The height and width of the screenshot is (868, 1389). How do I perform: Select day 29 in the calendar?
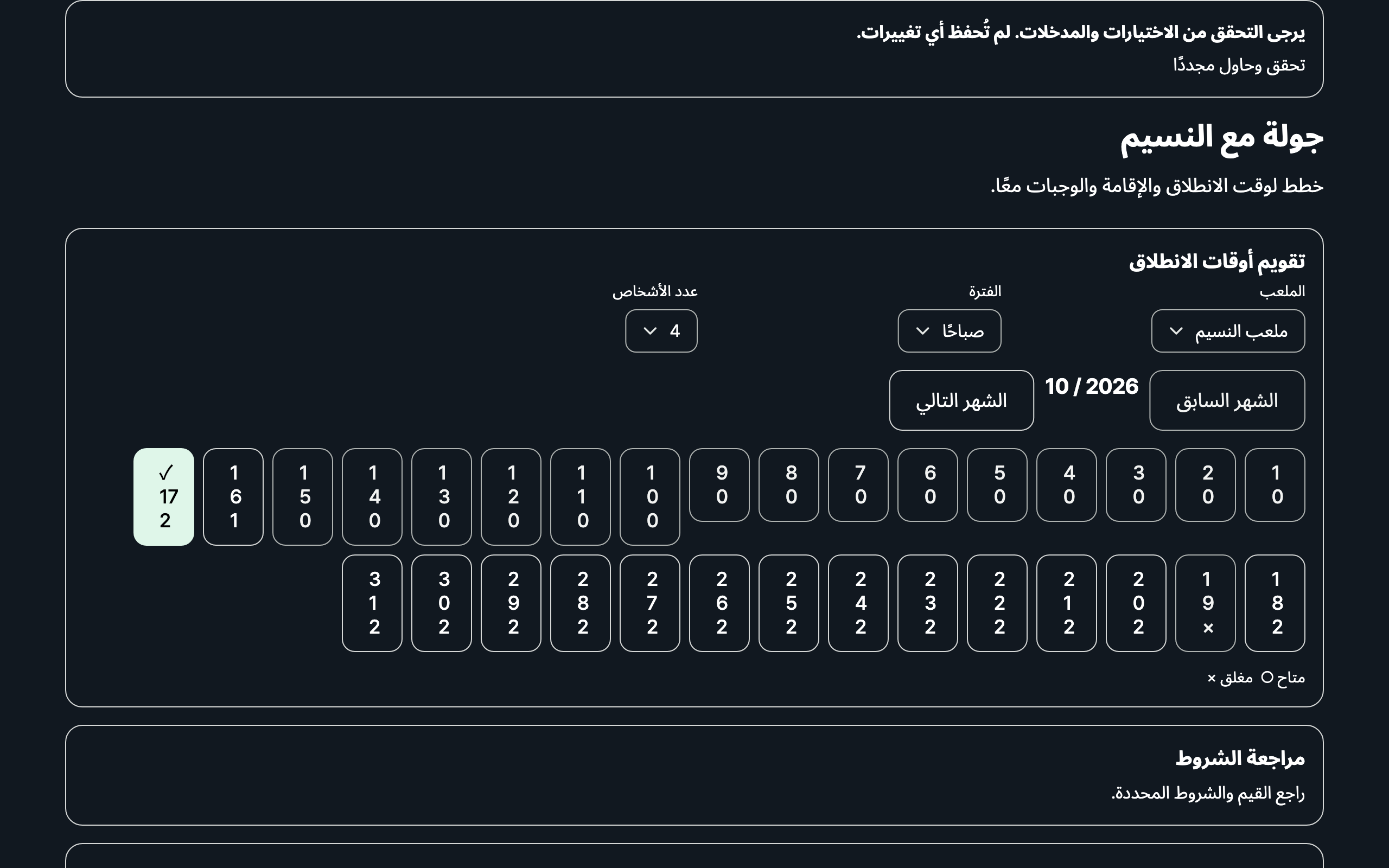(x=511, y=603)
